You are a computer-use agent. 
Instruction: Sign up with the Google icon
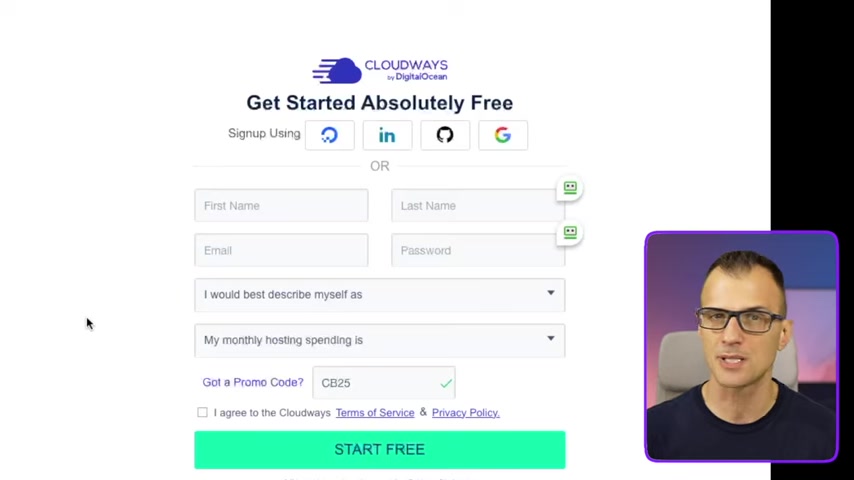503,135
